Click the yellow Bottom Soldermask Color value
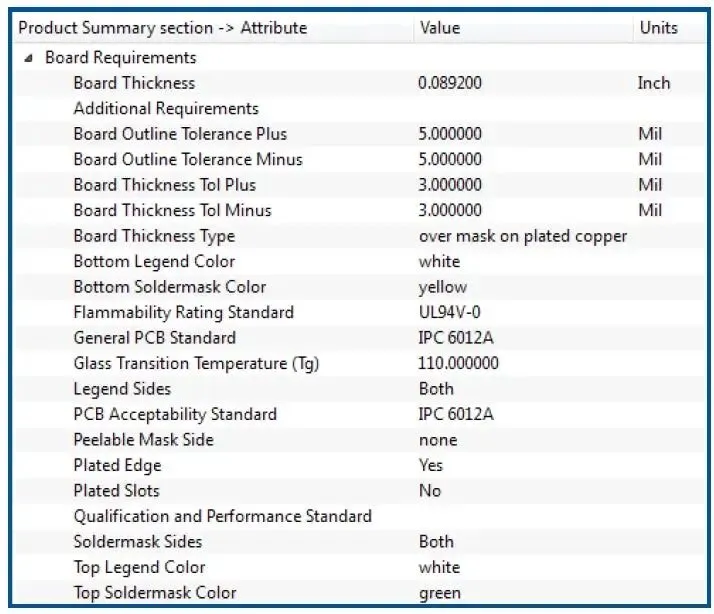Viewport: 714px width, 614px height. pyautogui.click(x=442, y=287)
